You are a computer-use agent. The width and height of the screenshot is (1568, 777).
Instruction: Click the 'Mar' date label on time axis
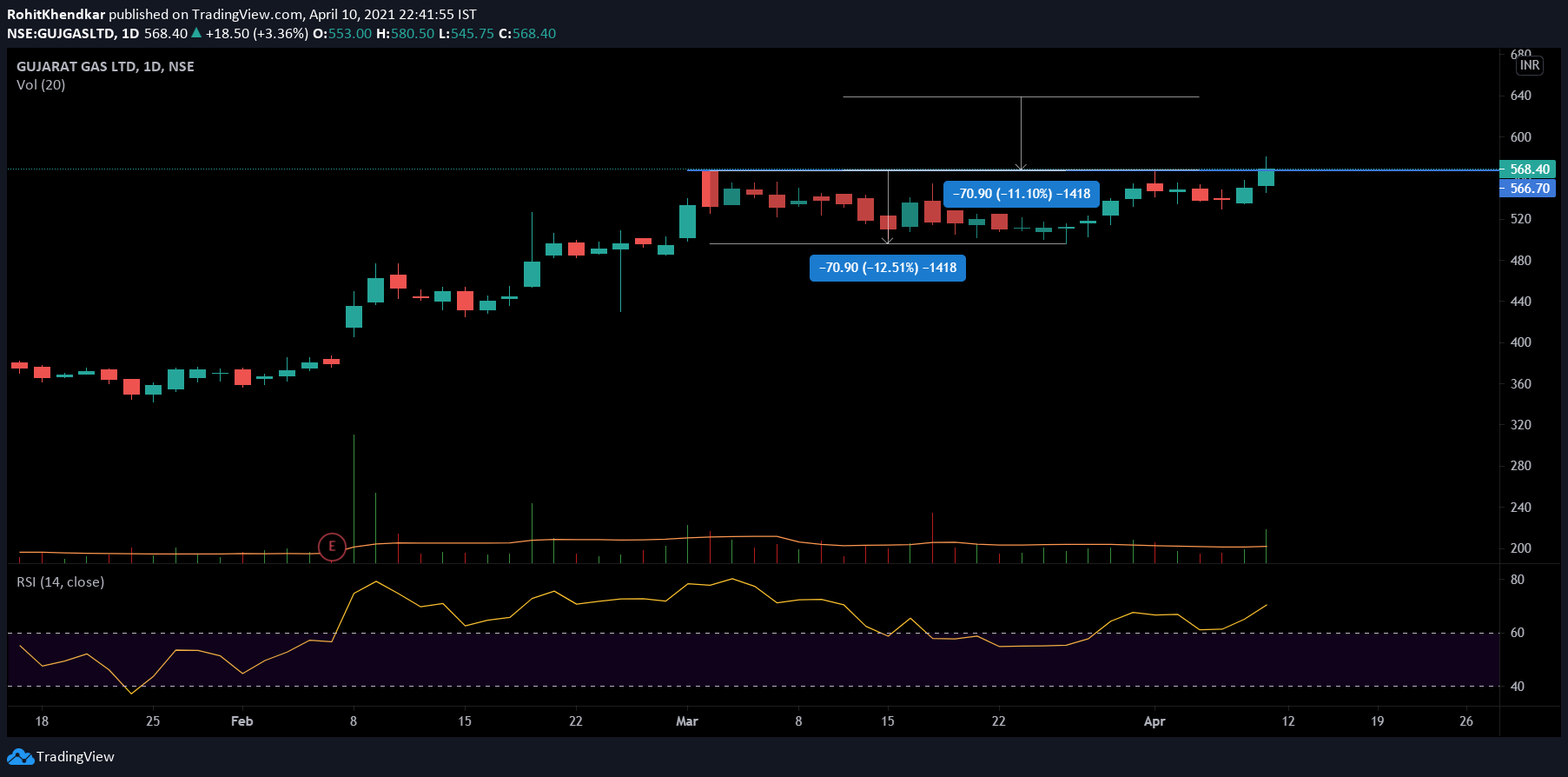(687, 721)
